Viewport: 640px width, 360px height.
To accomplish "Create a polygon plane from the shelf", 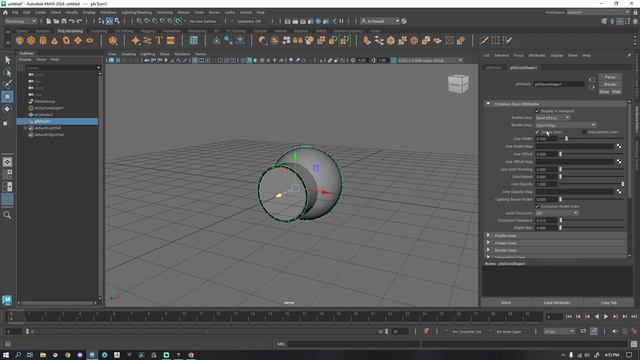I will pos(78,40).
